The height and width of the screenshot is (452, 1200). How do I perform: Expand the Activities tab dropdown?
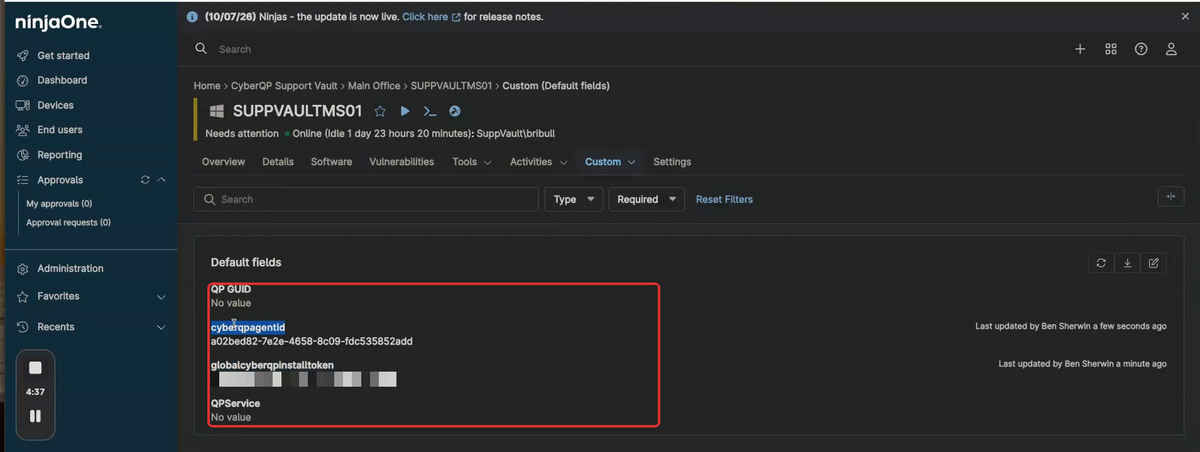point(539,162)
